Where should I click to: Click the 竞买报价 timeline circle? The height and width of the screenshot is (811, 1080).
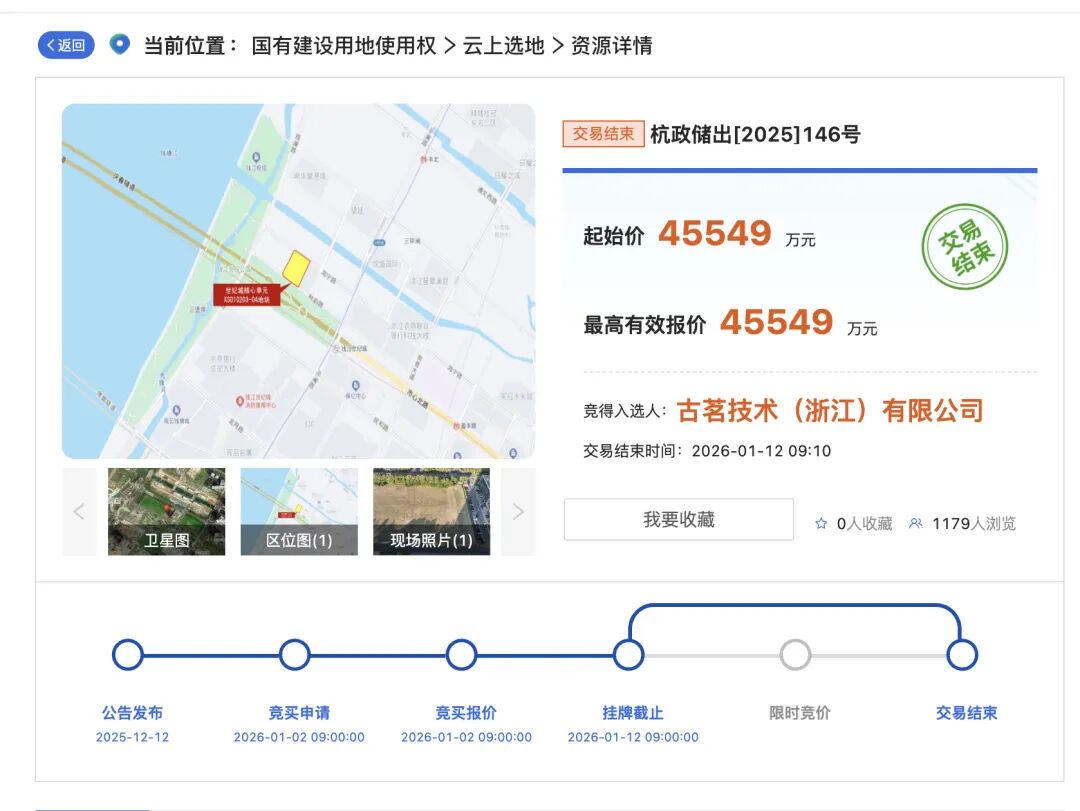(x=461, y=655)
